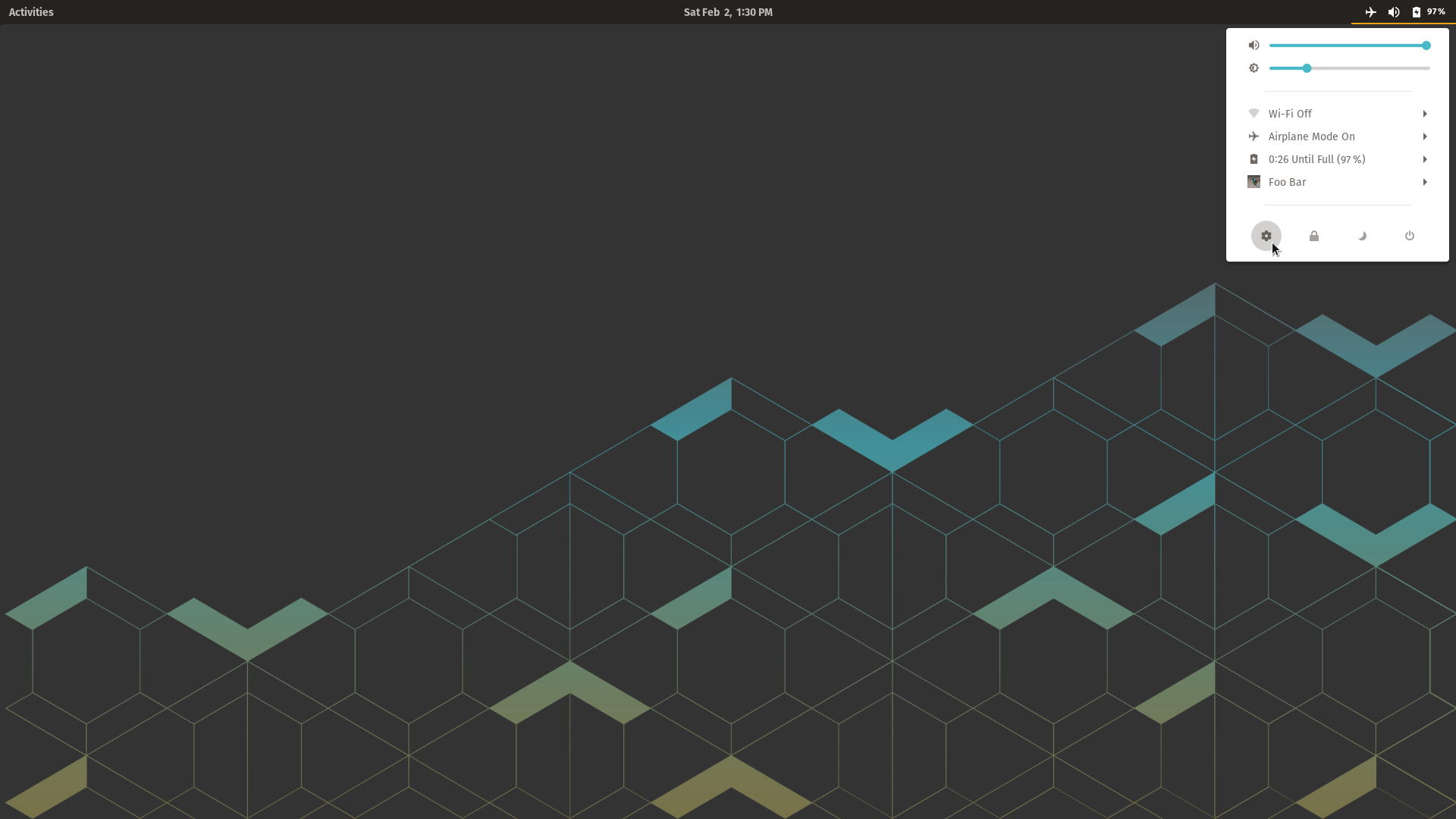Open the Activities overview
The height and width of the screenshot is (819, 1456).
point(31,12)
